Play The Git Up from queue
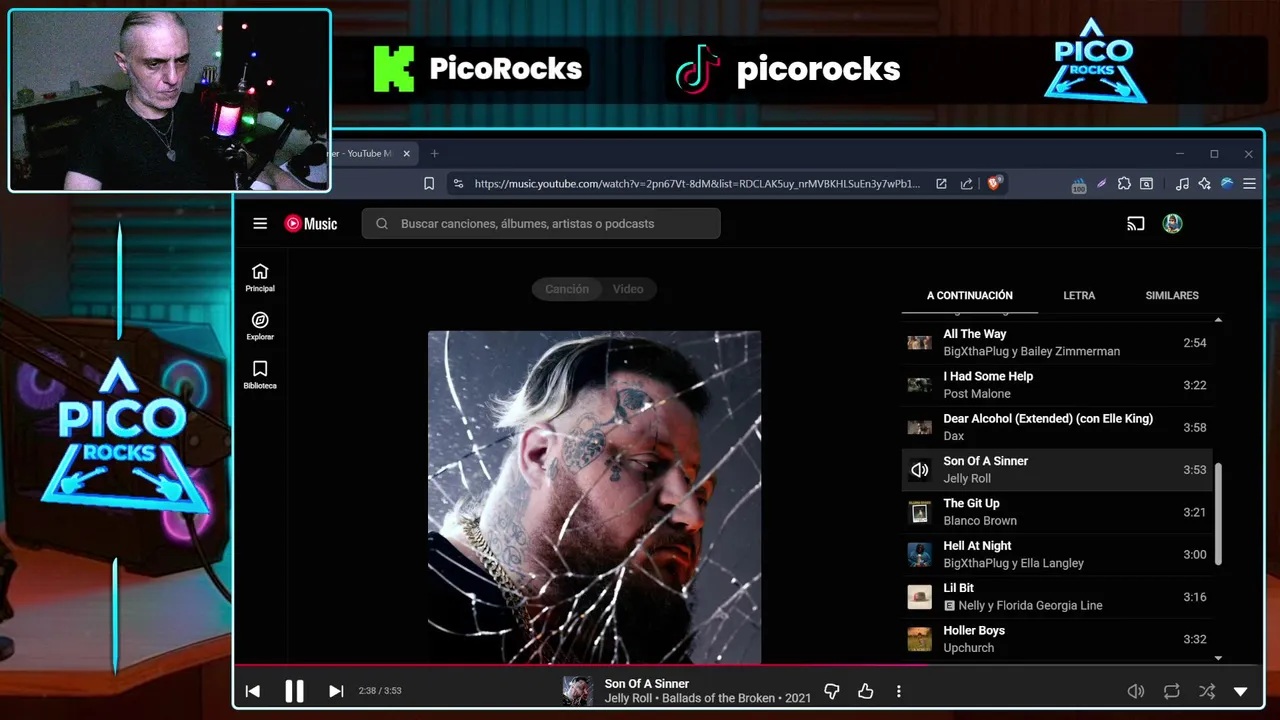Screen dimensions: 1280x720 pyautogui.click(x=1057, y=512)
